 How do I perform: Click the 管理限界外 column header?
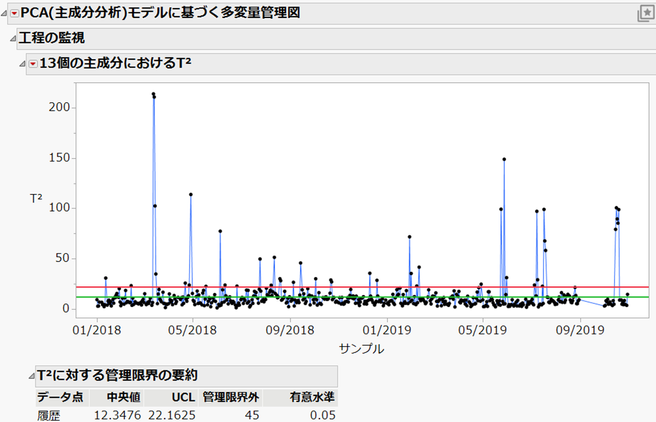tap(231, 397)
